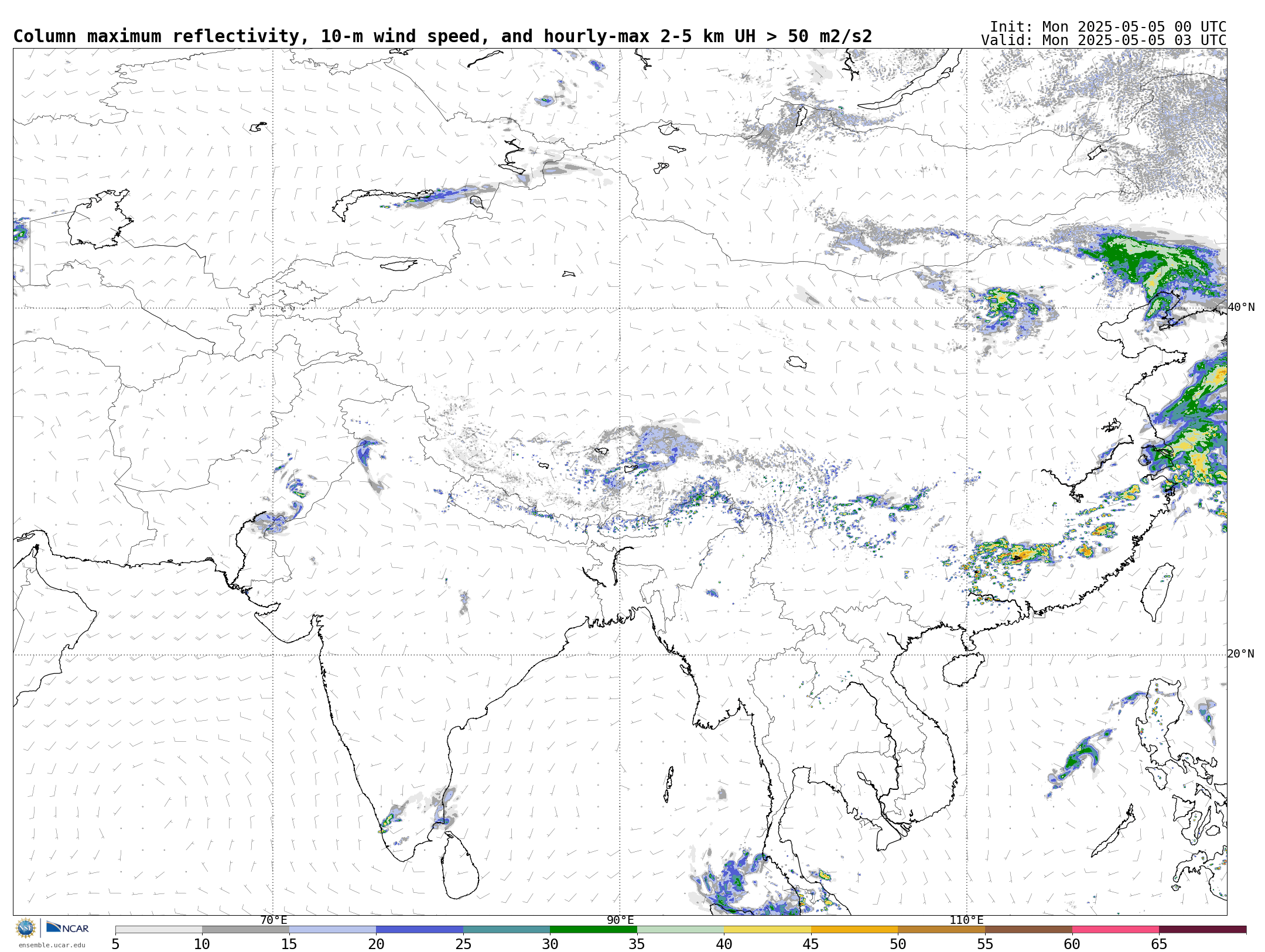Click the Taiwan island outline

[1158, 593]
